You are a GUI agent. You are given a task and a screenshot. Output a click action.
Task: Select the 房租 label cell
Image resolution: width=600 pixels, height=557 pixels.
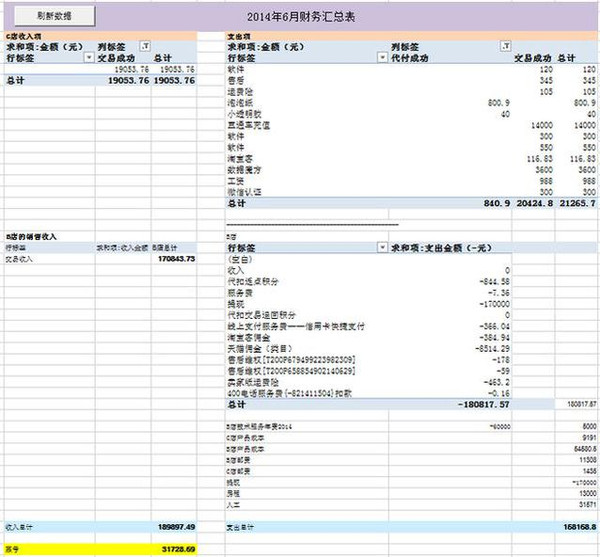pyautogui.click(x=233, y=493)
